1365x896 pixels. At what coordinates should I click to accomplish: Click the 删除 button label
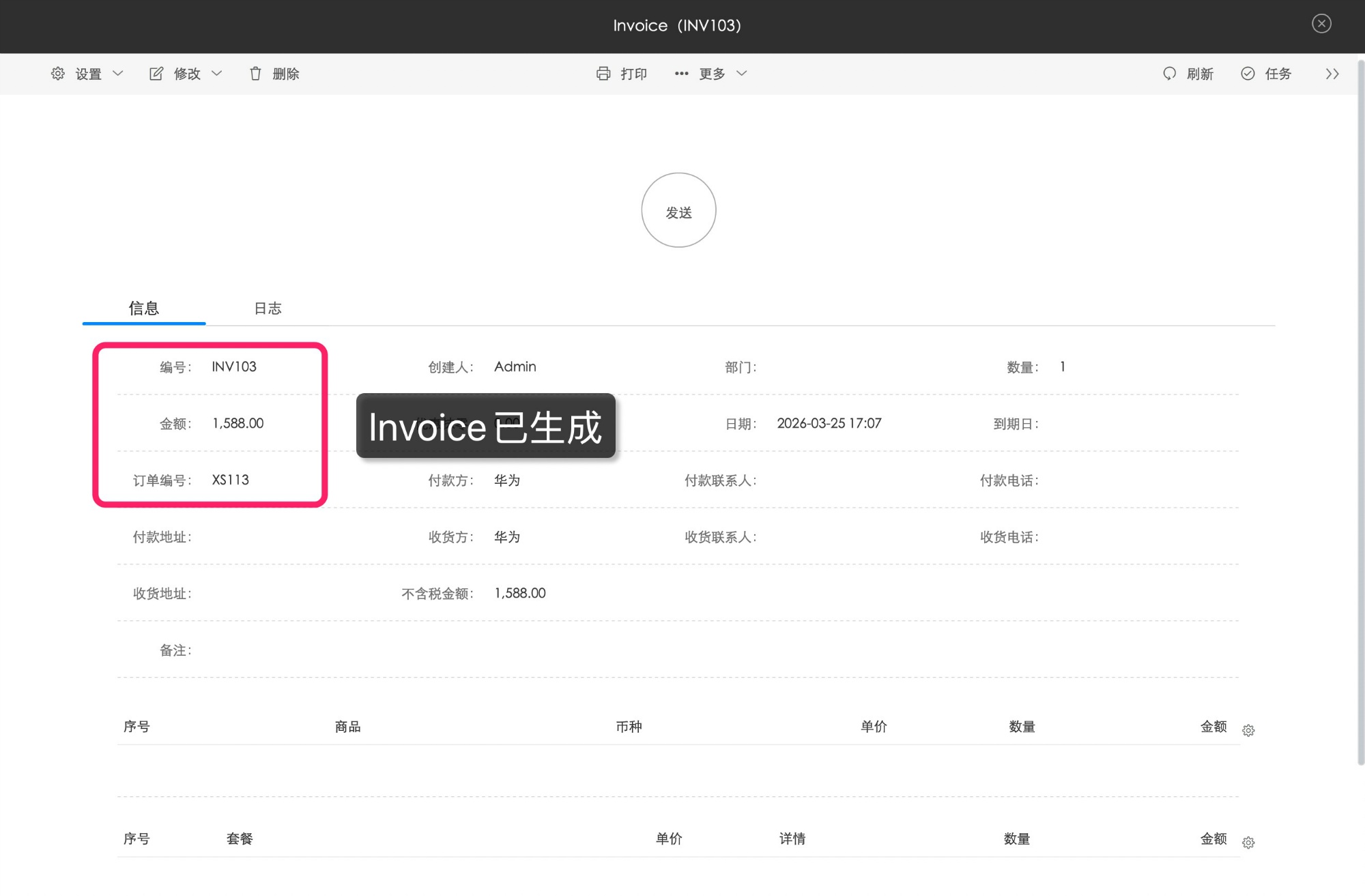286,74
